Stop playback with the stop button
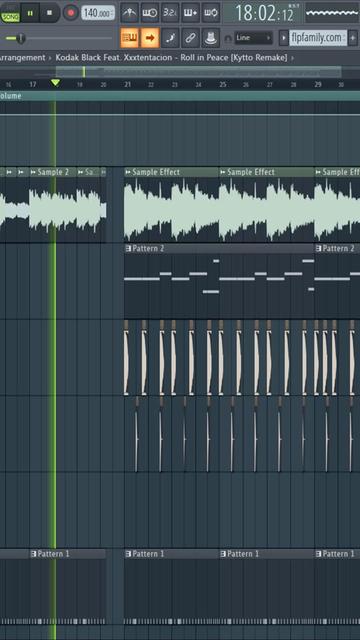 pyautogui.click(x=50, y=13)
